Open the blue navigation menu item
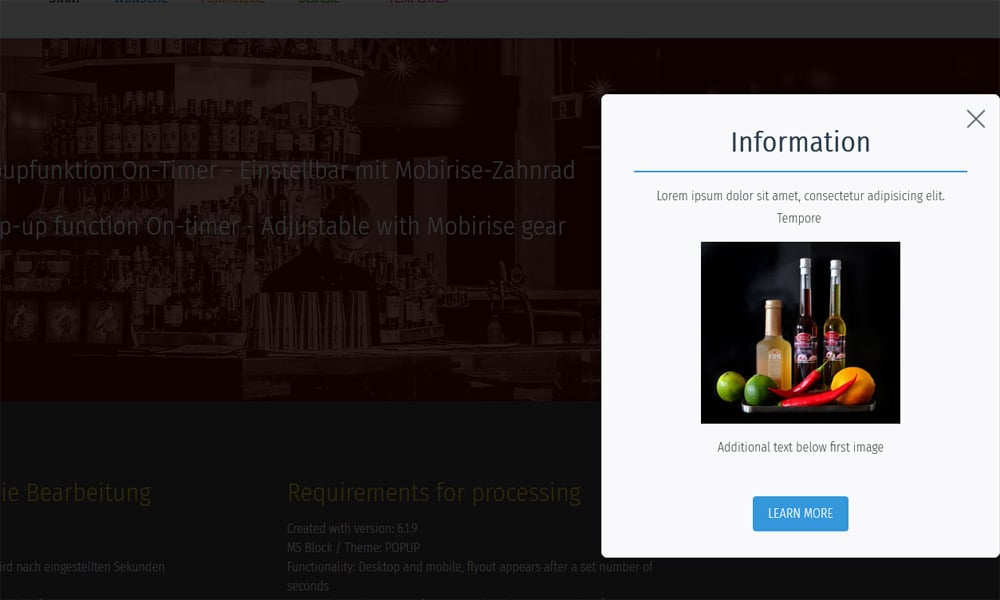This screenshot has height=600, width=1000. point(141,3)
